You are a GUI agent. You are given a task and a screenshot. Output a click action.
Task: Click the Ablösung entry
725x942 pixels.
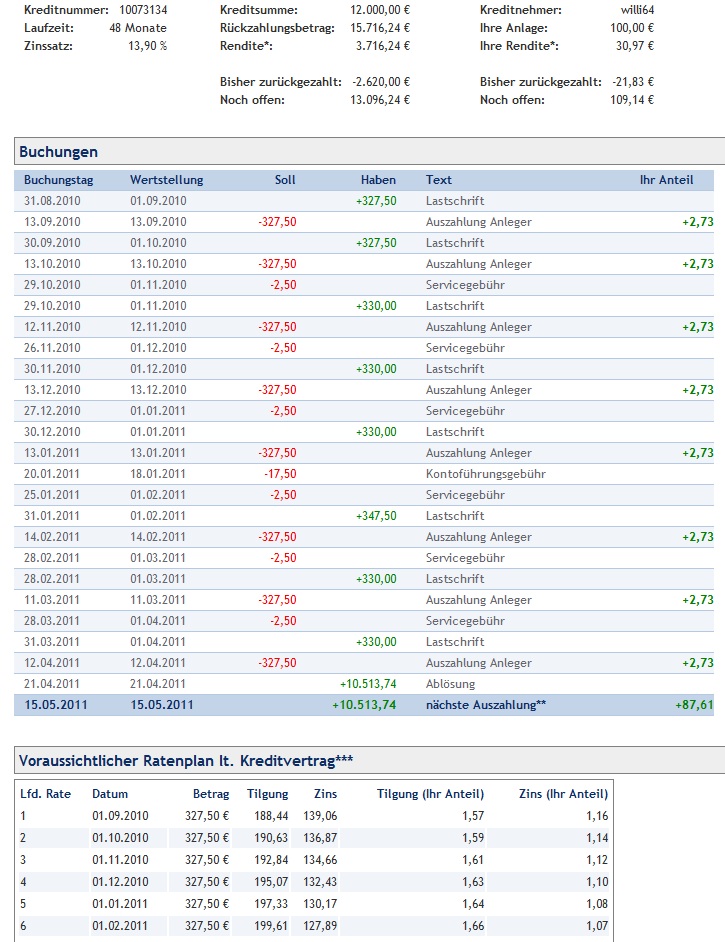coord(450,684)
